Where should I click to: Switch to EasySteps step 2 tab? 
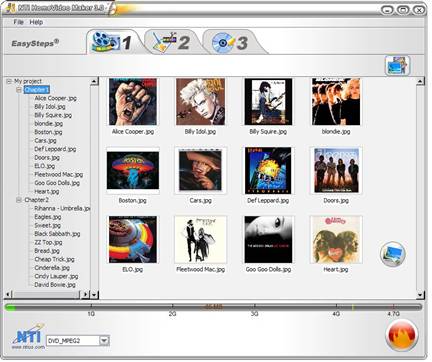tap(172, 42)
